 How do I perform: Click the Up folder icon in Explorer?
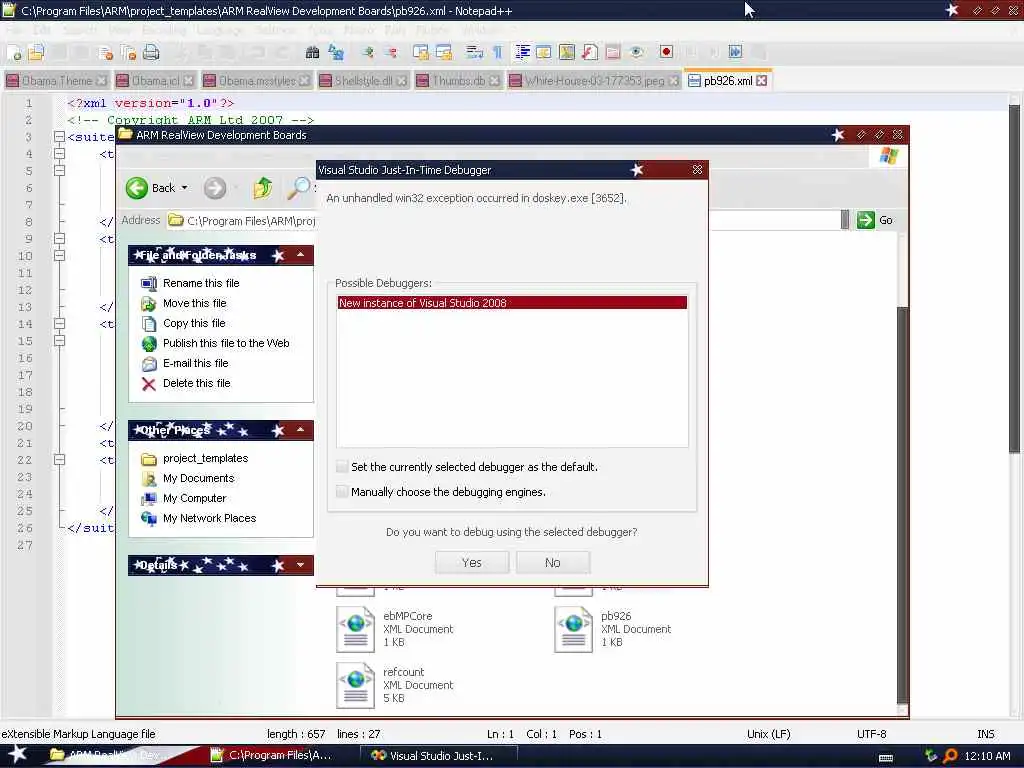click(x=263, y=188)
